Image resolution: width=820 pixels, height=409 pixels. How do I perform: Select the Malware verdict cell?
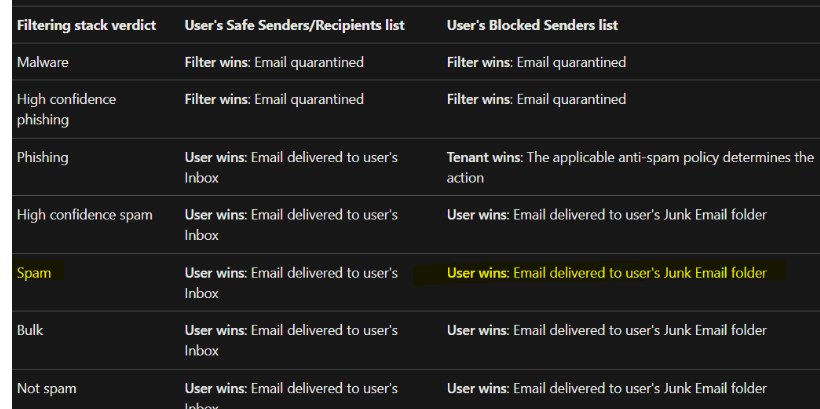(42, 62)
